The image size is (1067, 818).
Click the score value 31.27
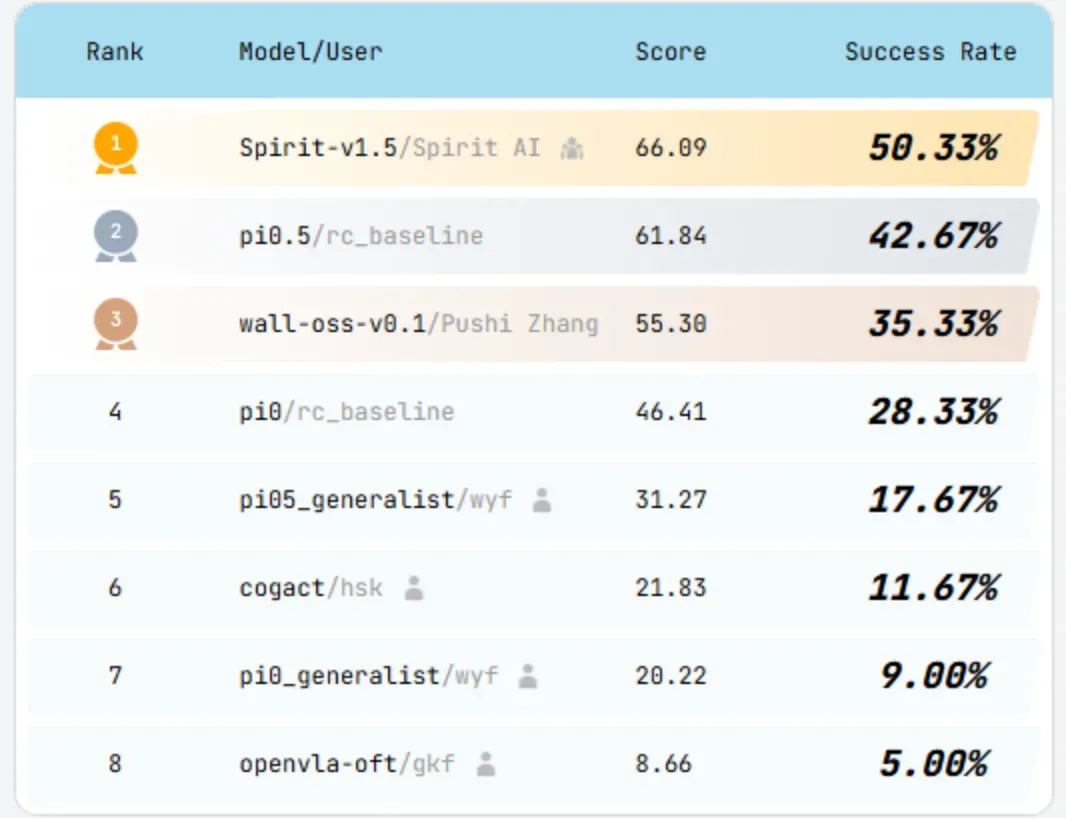click(671, 500)
